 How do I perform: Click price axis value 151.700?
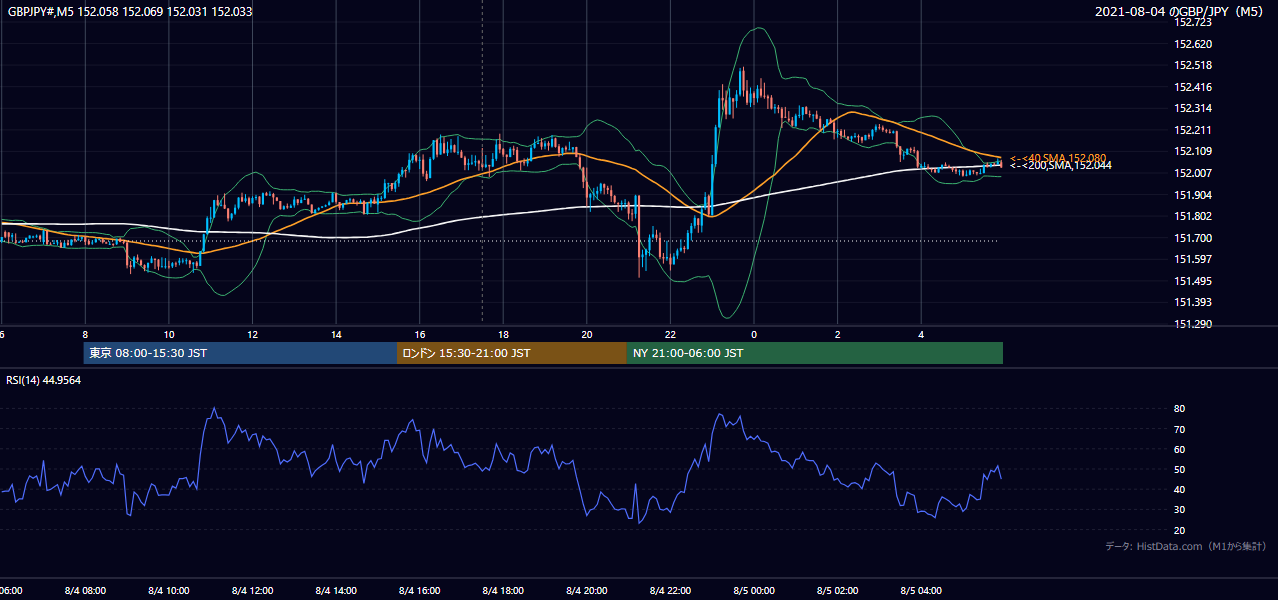pyautogui.click(x=1194, y=238)
